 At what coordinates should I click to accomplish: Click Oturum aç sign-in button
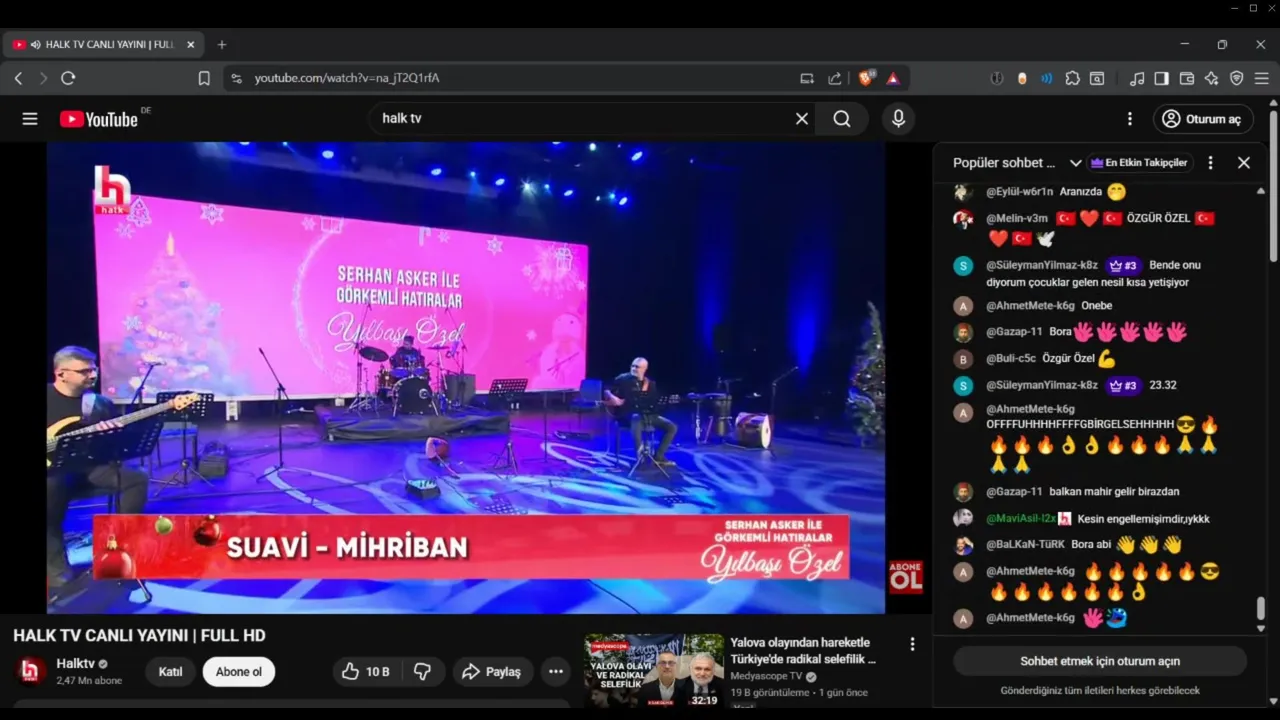1203,119
